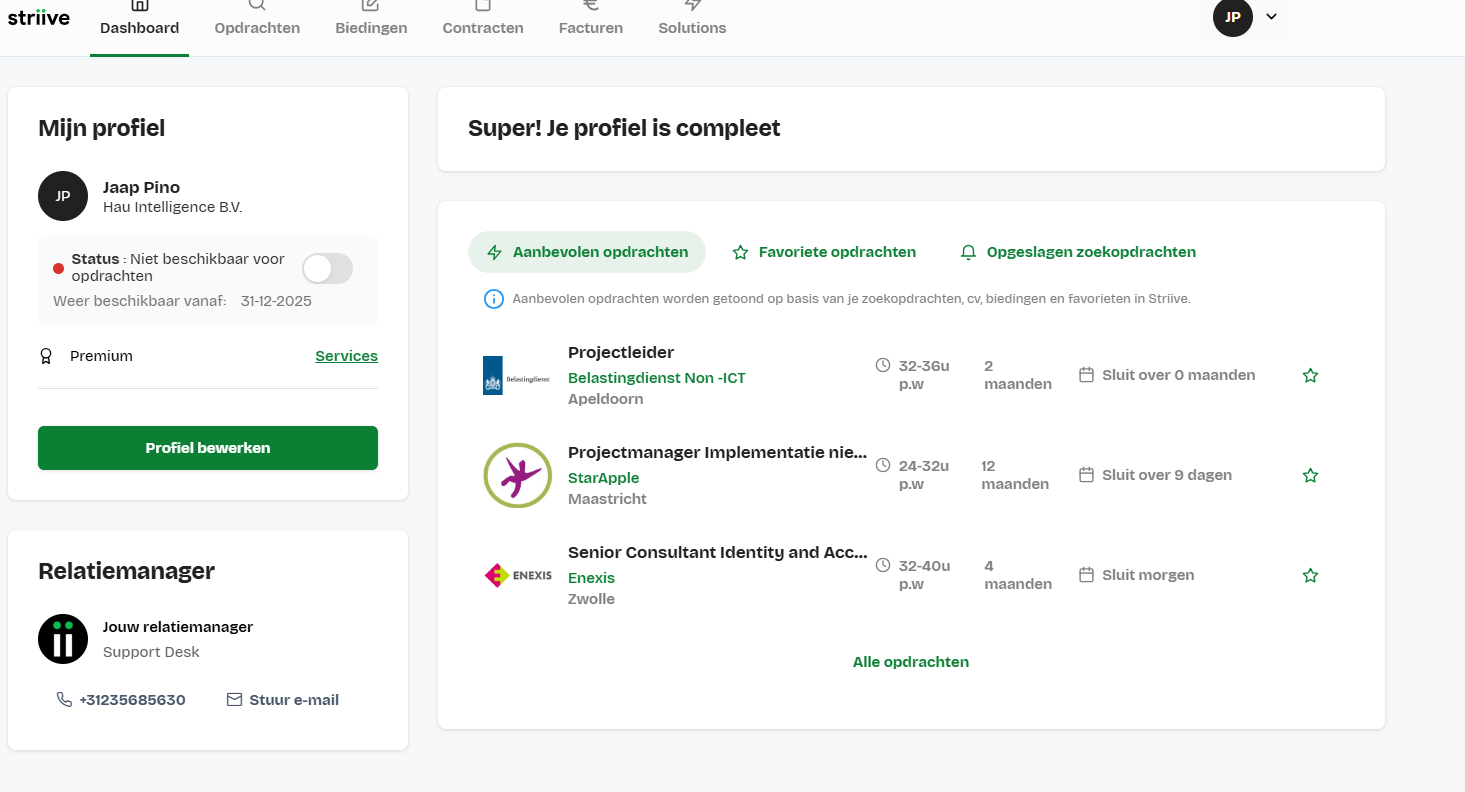Viewport: 1465px width, 792px height.
Task: Open Projectmanager Implementatie assignment
Action: click(x=717, y=452)
